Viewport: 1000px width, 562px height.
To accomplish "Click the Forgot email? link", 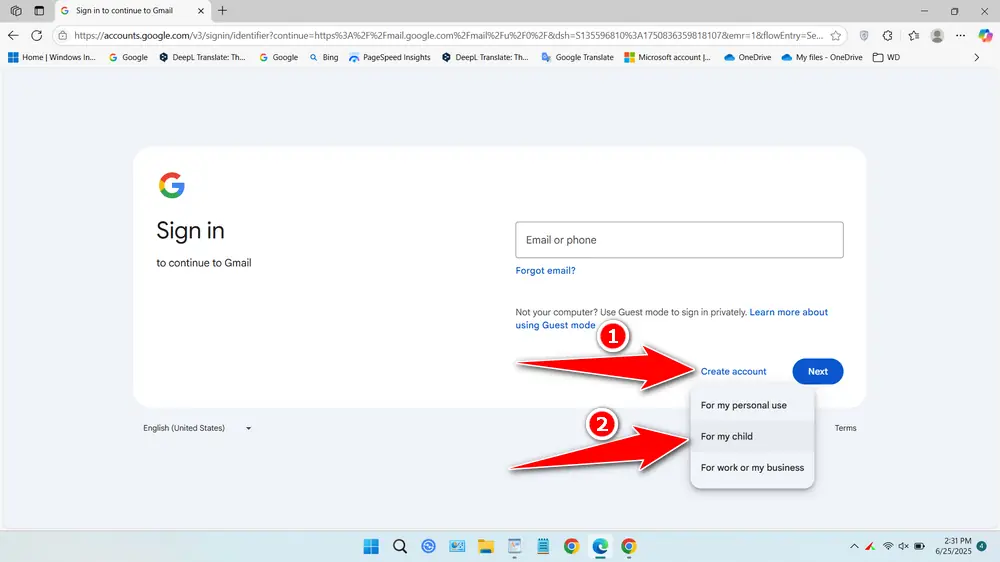I will 545,270.
